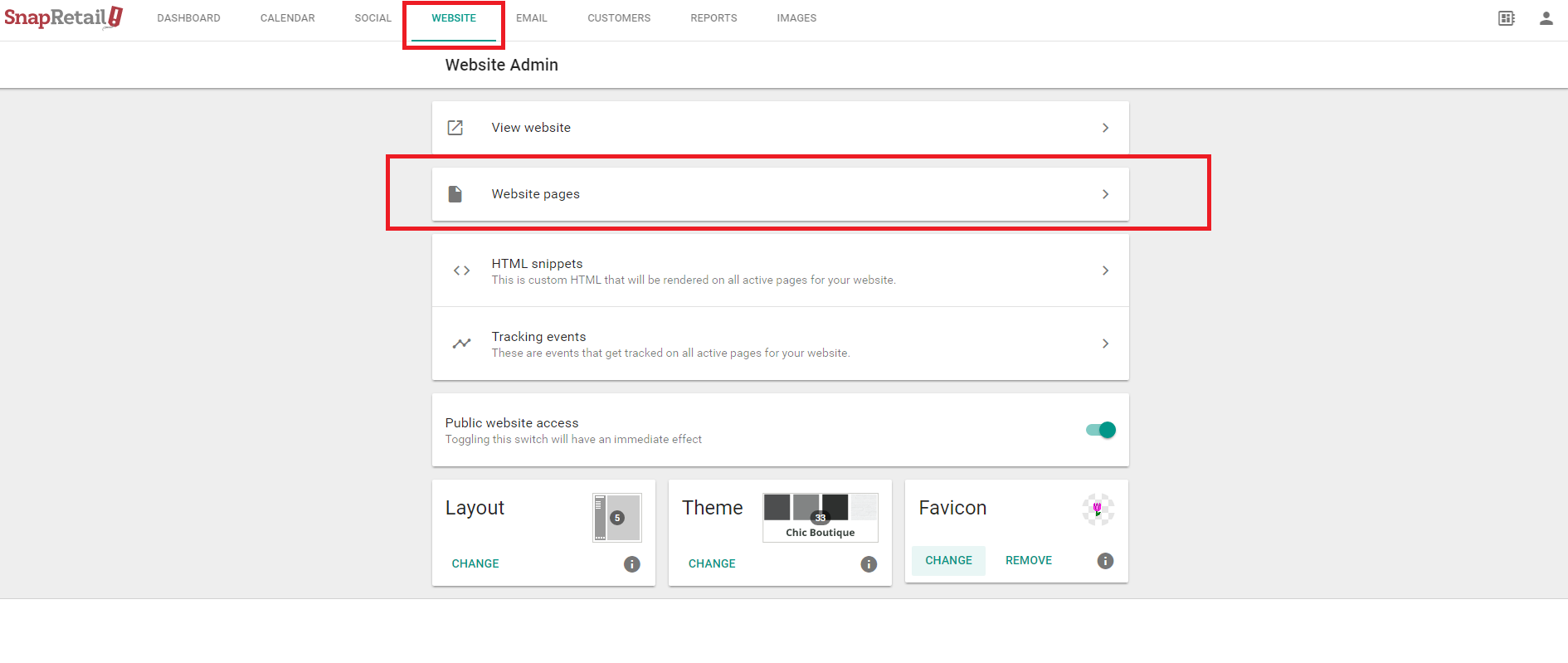This screenshot has width=1568, height=663.
Task: Click the Favicon card title
Action: pyautogui.click(x=952, y=508)
